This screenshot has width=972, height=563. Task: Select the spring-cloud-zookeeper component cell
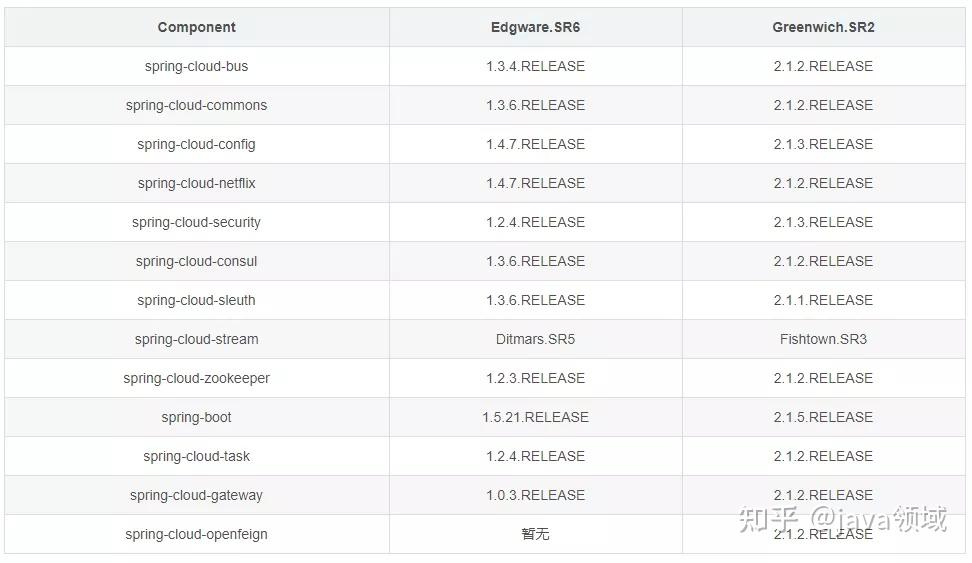pyautogui.click(x=196, y=378)
